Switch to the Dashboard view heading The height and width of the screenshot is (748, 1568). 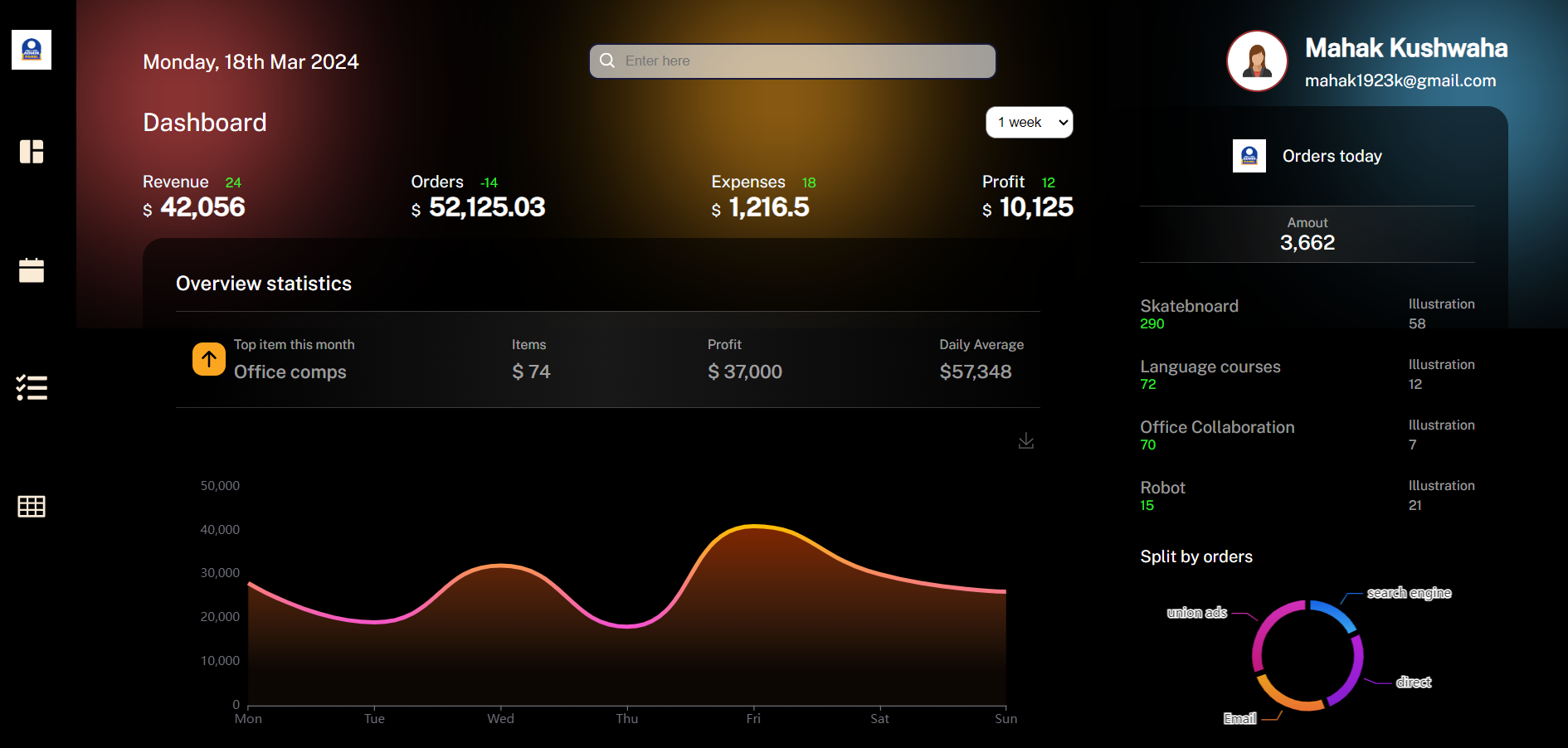(204, 122)
